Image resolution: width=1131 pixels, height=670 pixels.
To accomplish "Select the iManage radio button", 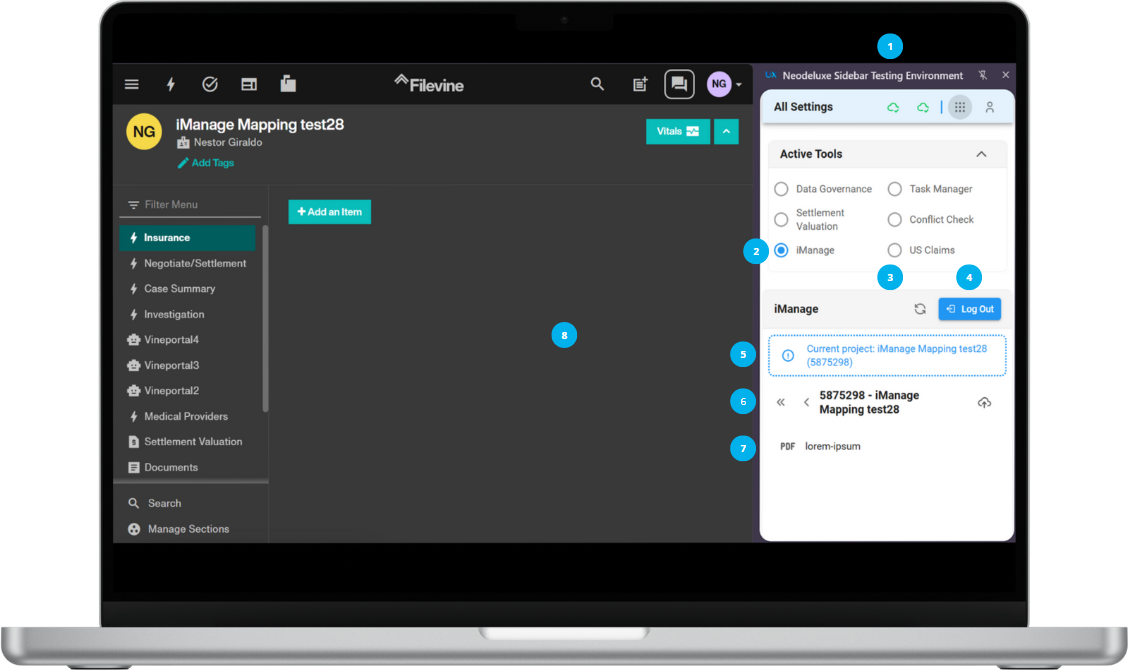I will click(x=781, y=250).
